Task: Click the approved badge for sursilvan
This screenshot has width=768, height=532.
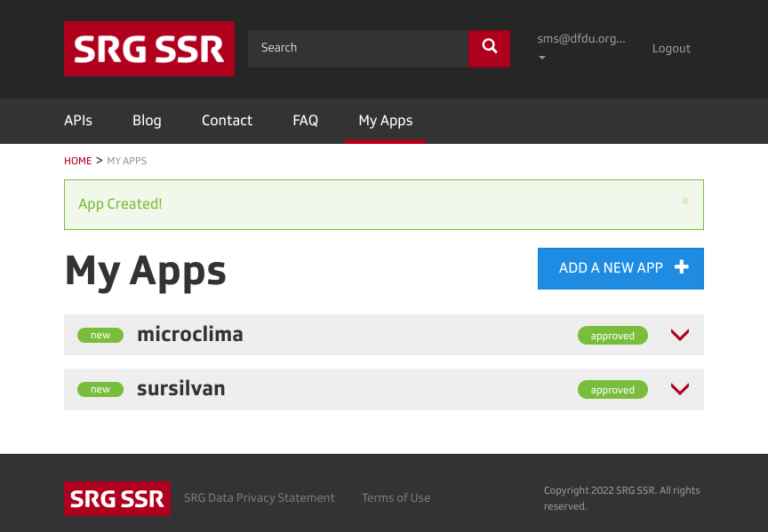Action: coord(612,390)
